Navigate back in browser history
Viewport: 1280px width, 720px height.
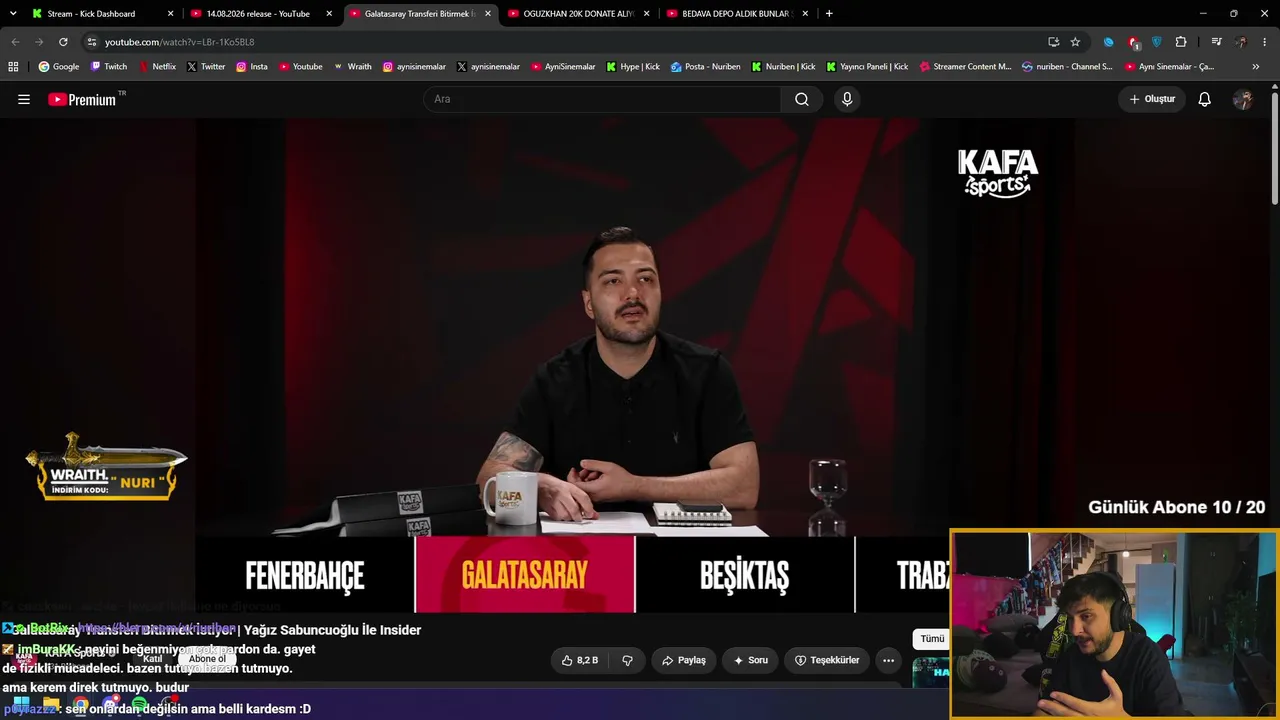coord(15,42)
